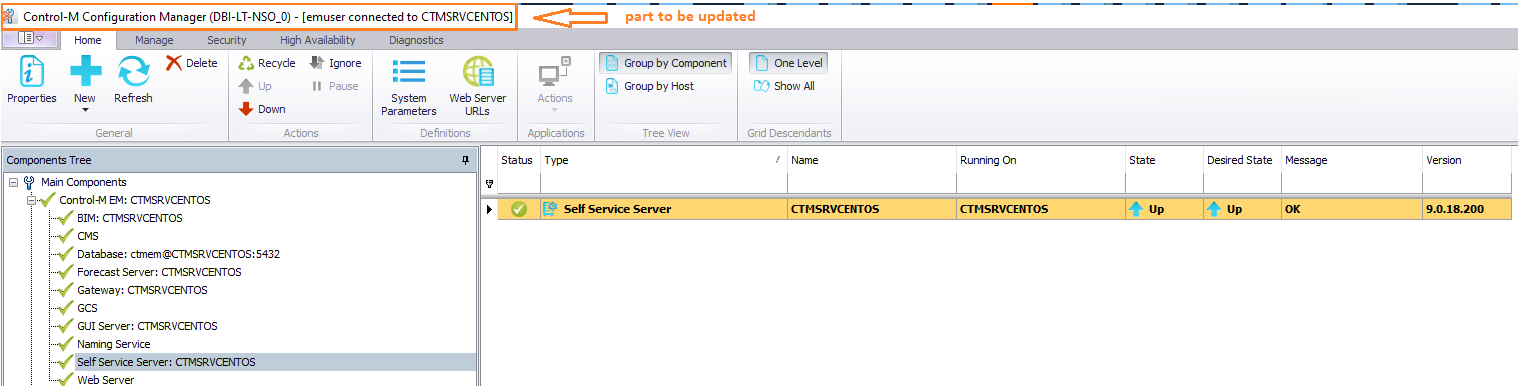Screen dimensions: 1518x386
Task: Sort grid by State column
Action: tap(1164, 160)
